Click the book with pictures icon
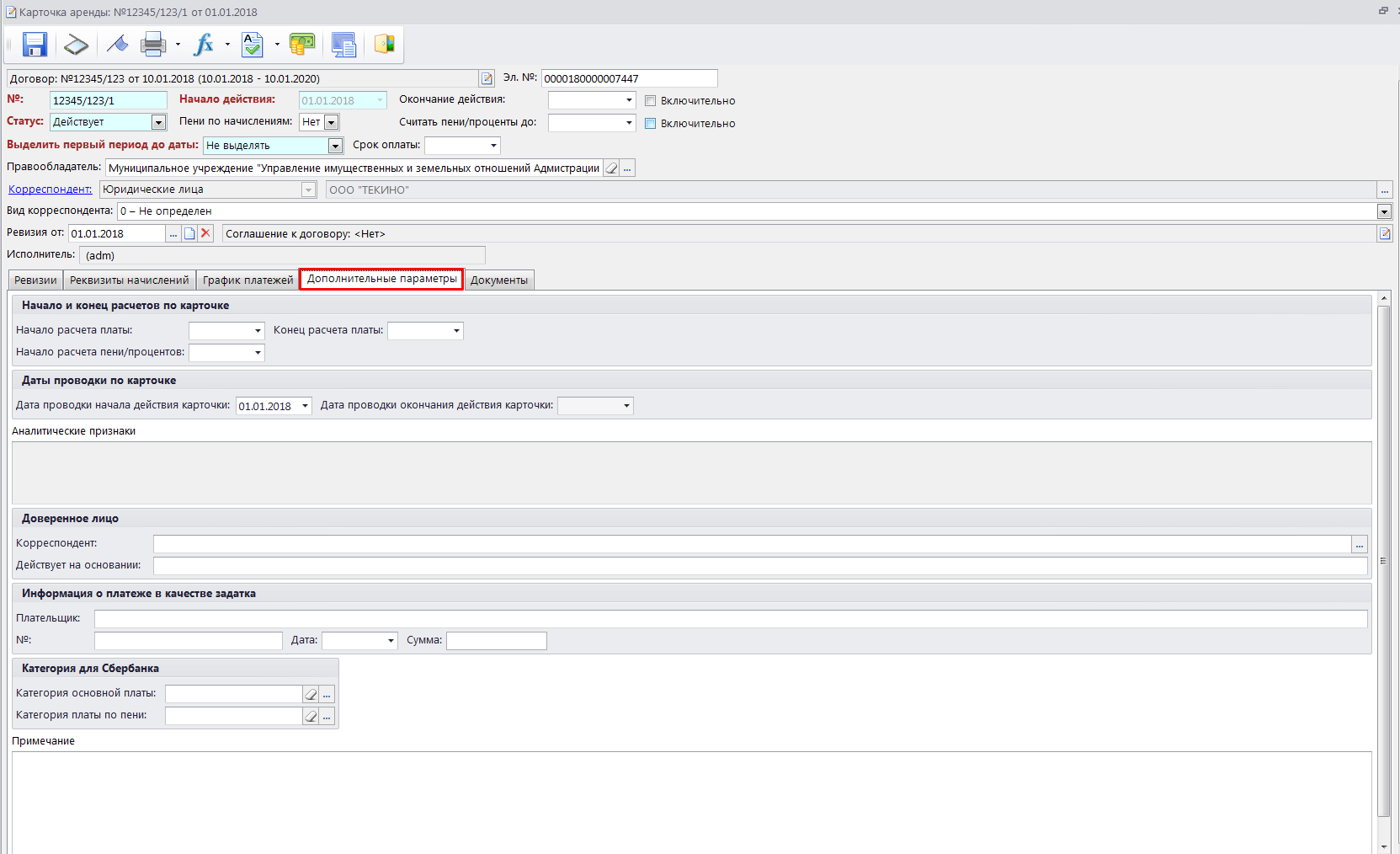Viewport: 1400px width, 854px height. click(385, 44)
